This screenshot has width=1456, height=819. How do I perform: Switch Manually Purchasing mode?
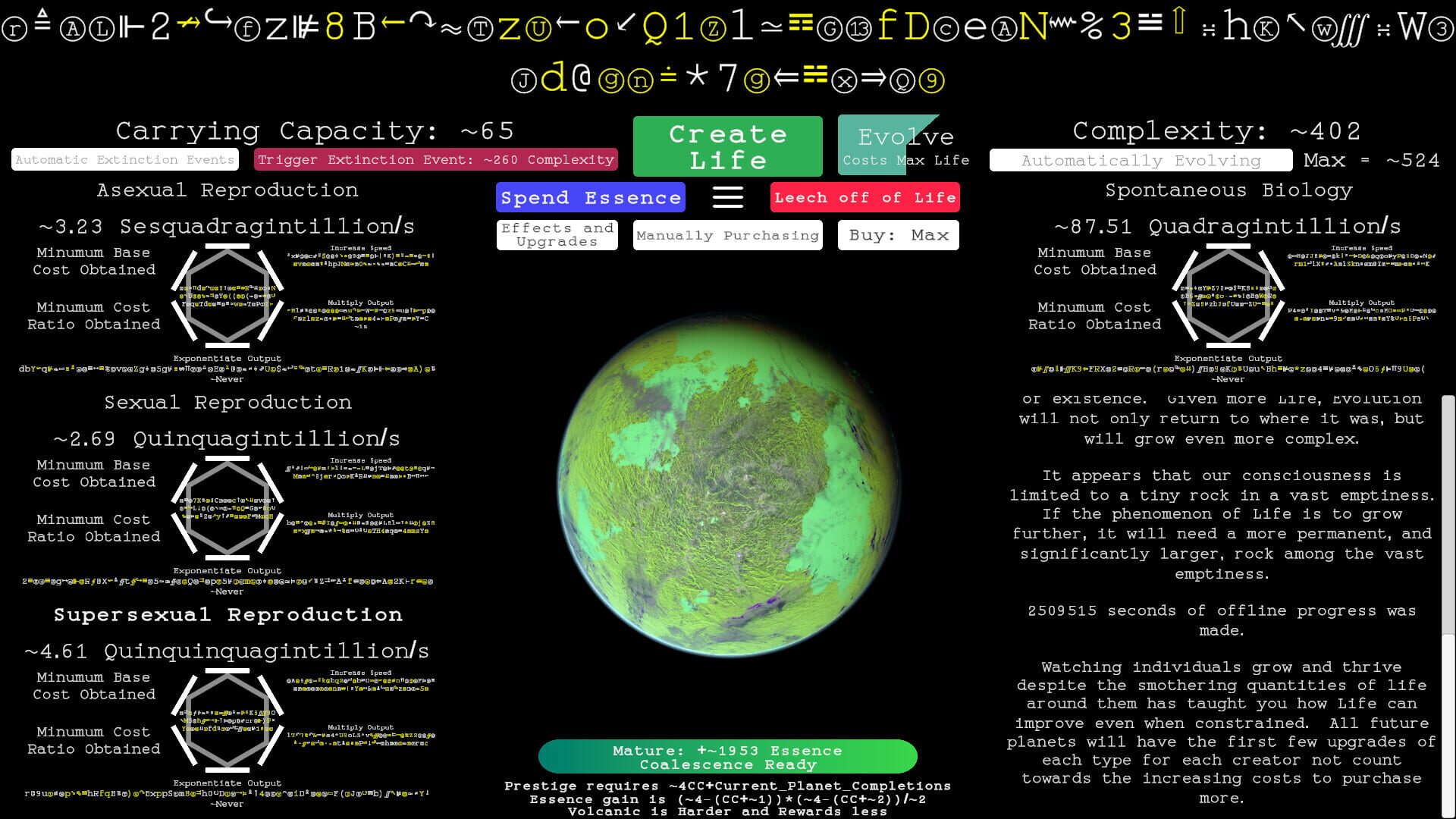727,234
